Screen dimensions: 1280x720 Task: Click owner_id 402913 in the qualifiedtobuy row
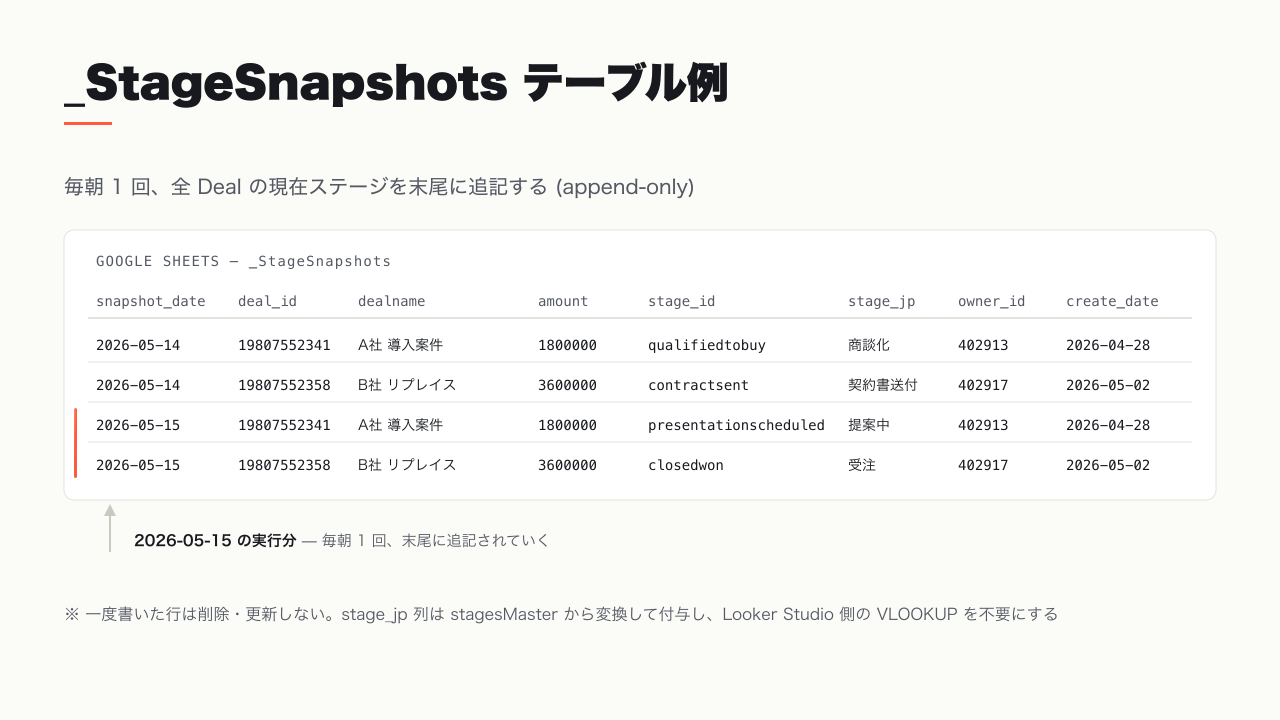pos(983,345)
